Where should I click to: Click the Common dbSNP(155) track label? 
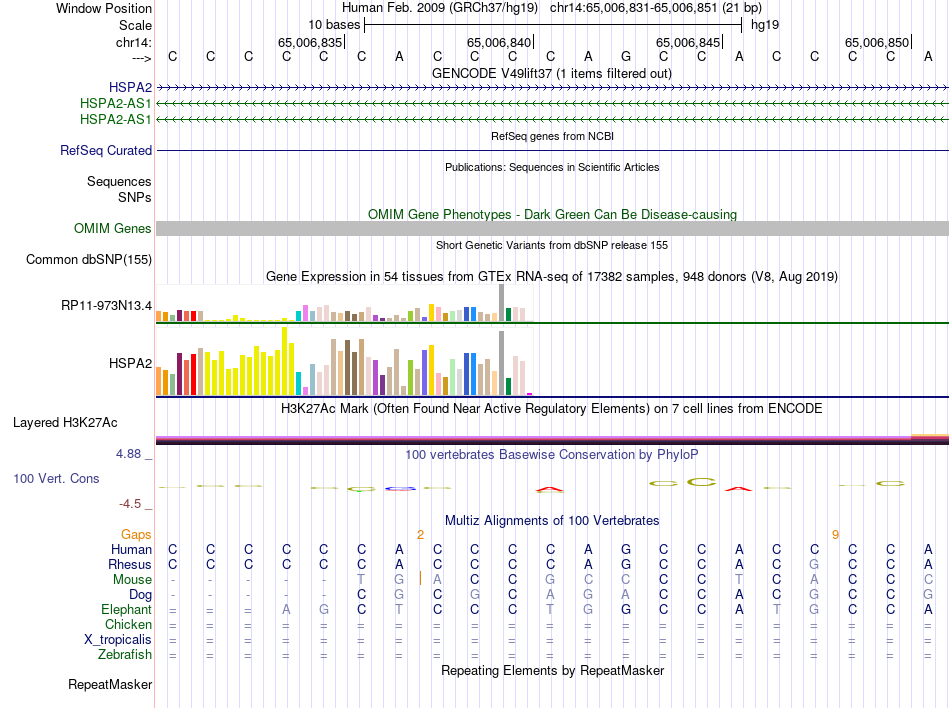click(88, 260)
